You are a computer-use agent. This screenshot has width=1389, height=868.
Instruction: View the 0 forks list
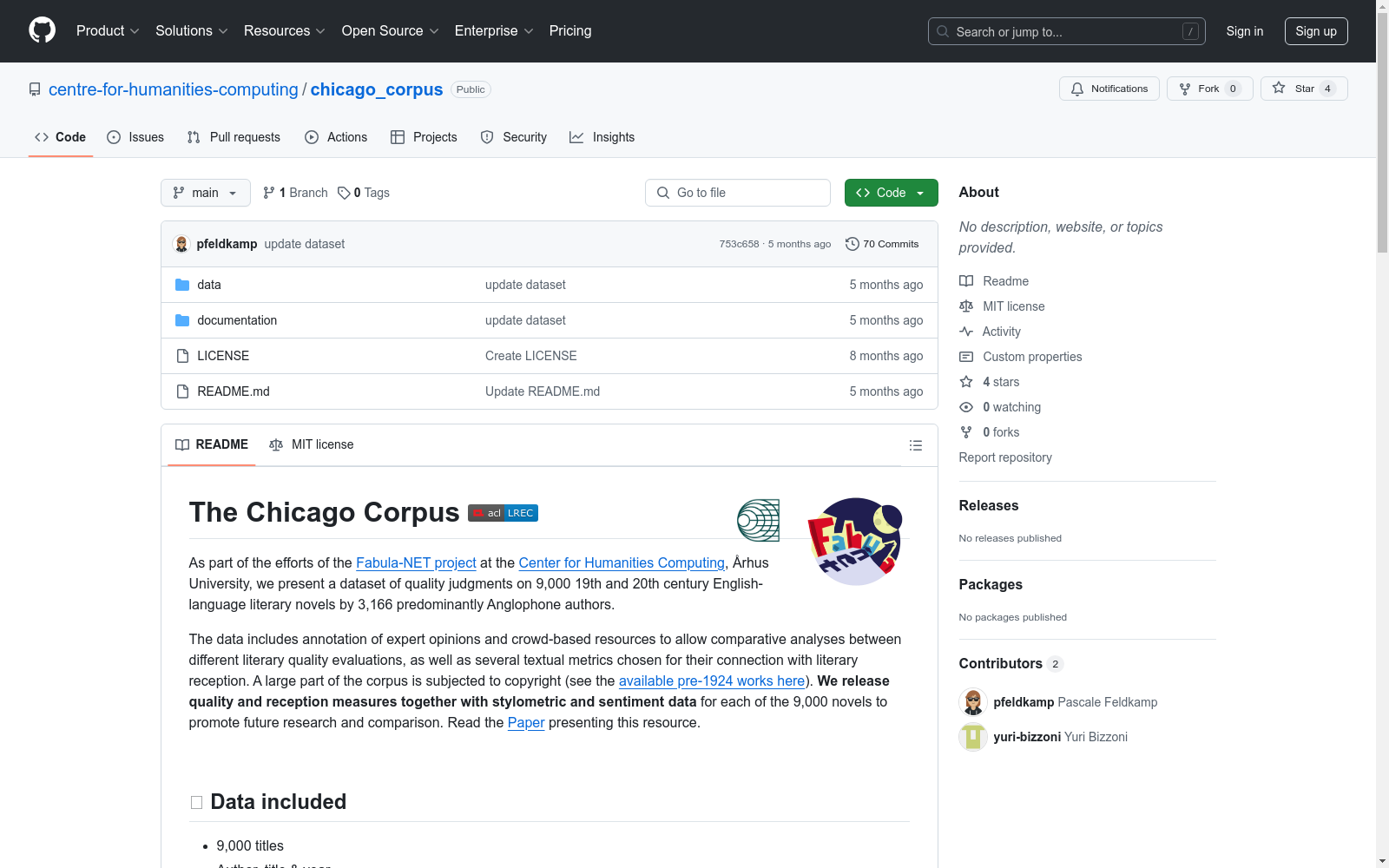(x=990, y=432)
